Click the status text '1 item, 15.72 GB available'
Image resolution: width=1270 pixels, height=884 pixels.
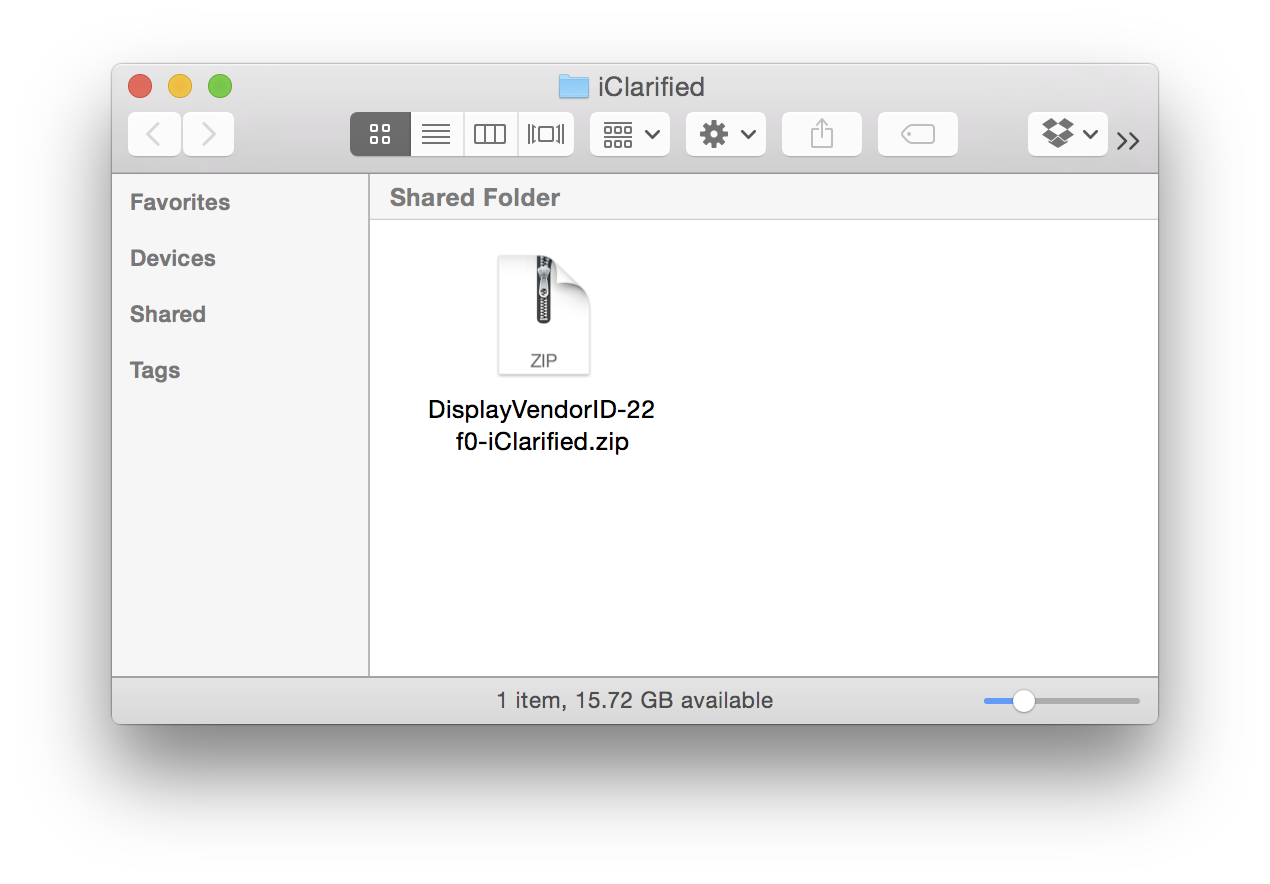tap(635, 700)
